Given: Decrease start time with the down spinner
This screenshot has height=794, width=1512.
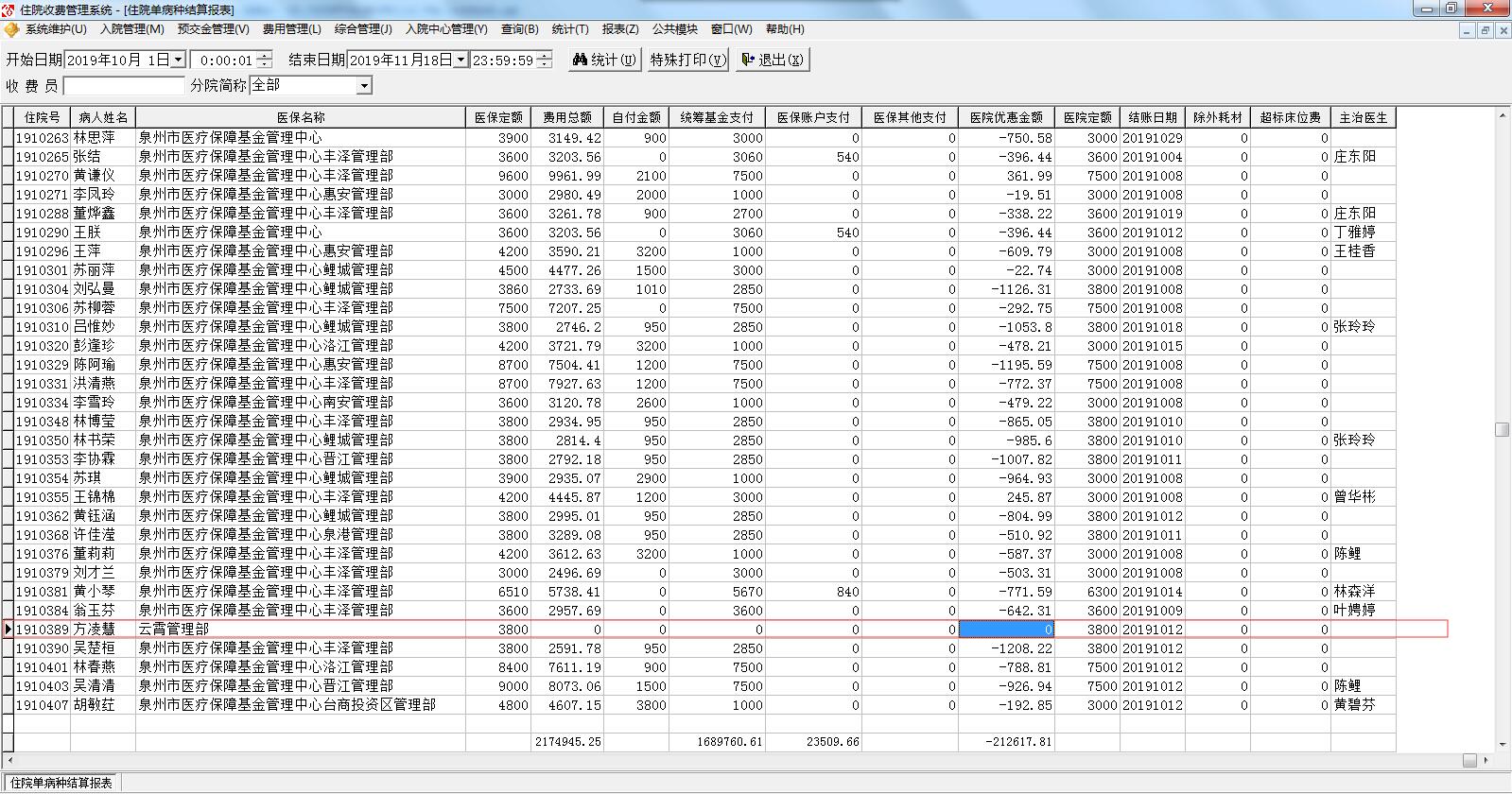Looking at the screenshot, I should coord(264,64).
